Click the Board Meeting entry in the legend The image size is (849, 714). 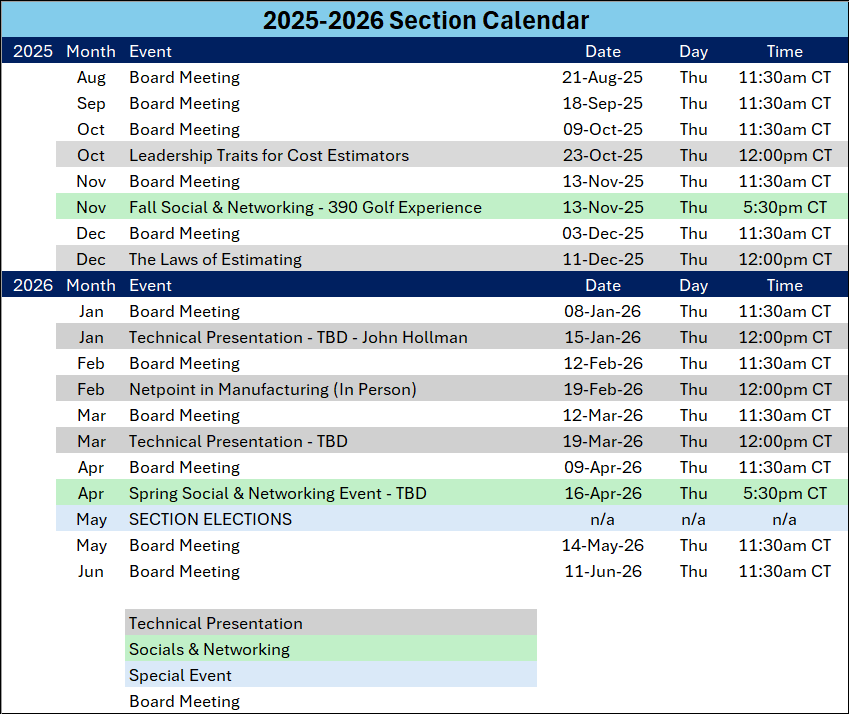(184, 701)
